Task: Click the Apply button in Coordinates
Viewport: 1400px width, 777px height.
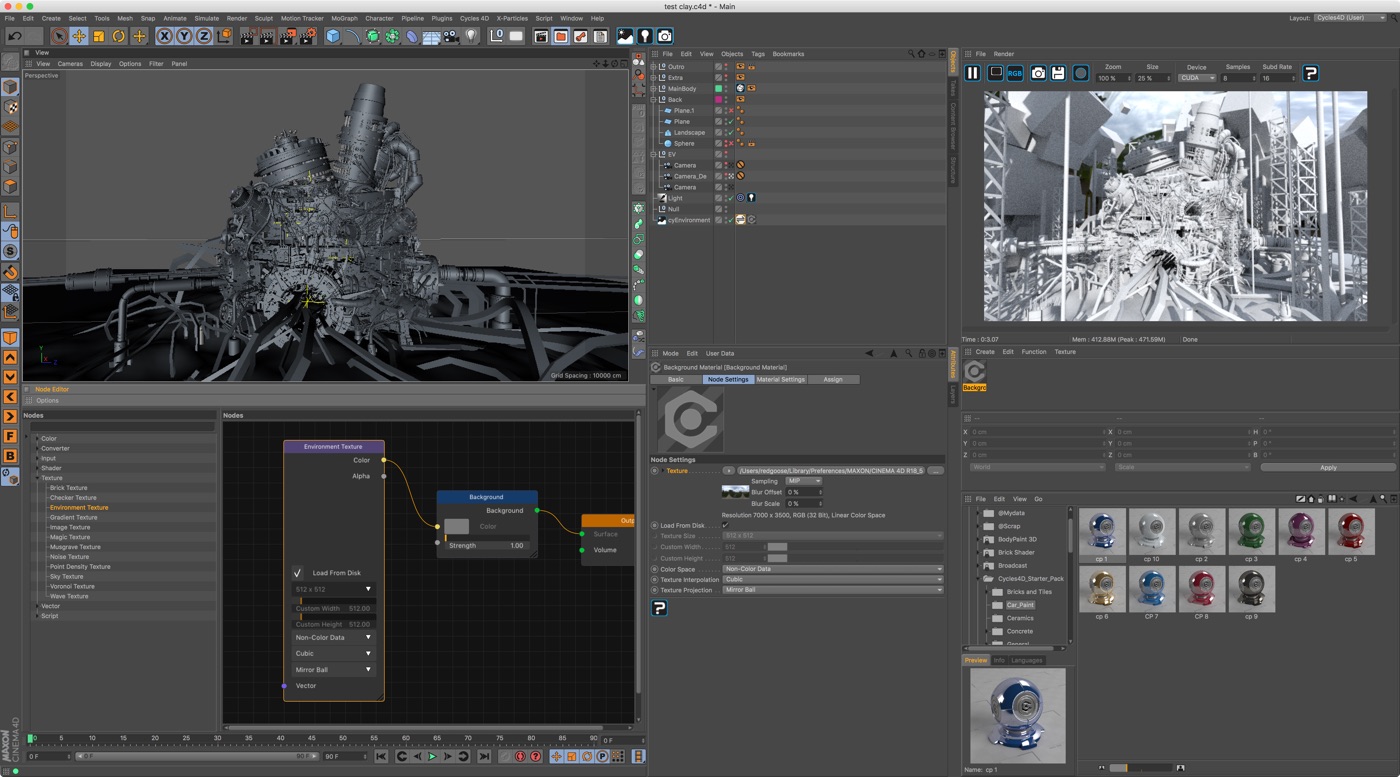Action: coord(1327,467)
